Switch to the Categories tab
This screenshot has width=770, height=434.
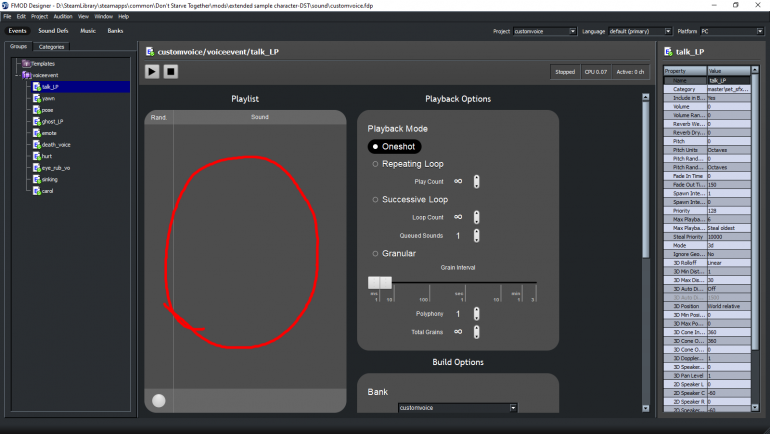(x=51, y=46)
